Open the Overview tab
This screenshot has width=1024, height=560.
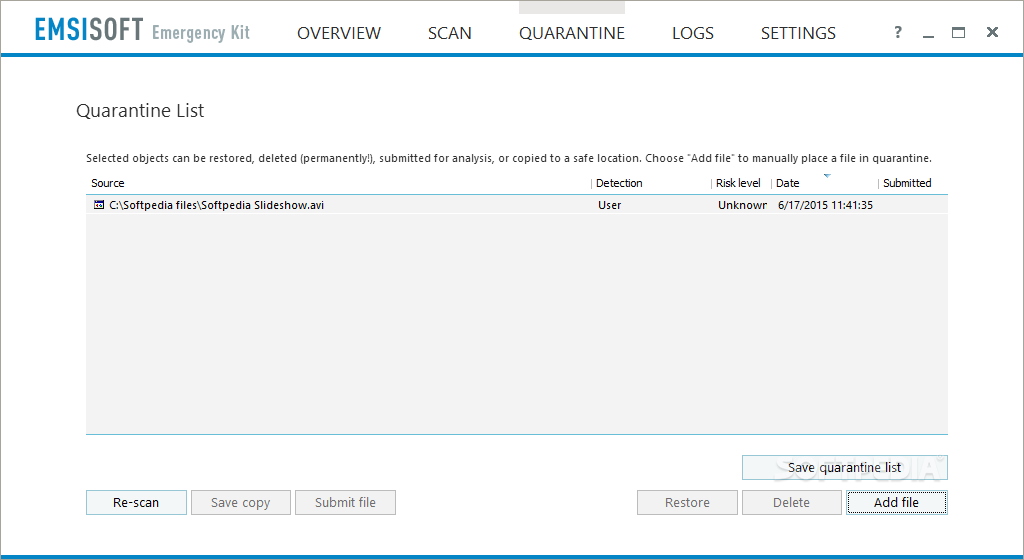pyautogui.click(x=338, y=33)
